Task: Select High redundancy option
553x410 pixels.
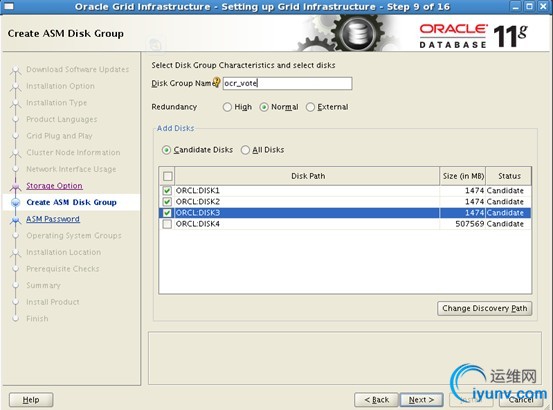Action: coord(227,107)
